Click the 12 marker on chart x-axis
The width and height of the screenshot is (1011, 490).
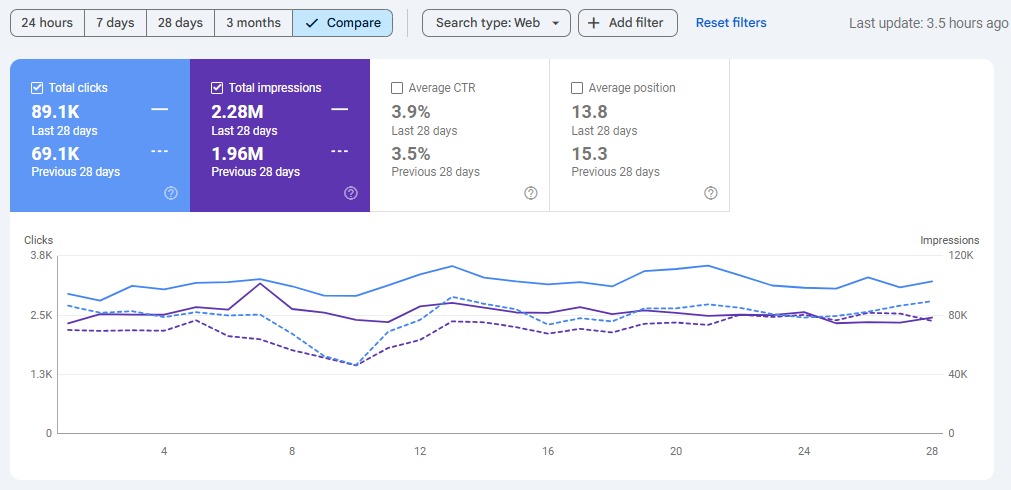pos(420,451)
